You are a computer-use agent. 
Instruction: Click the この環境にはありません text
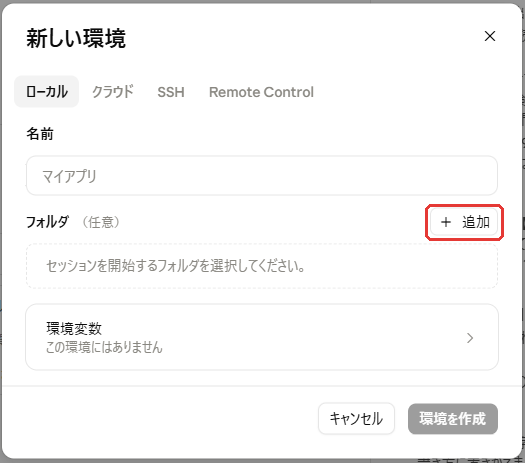pos(104,347)
